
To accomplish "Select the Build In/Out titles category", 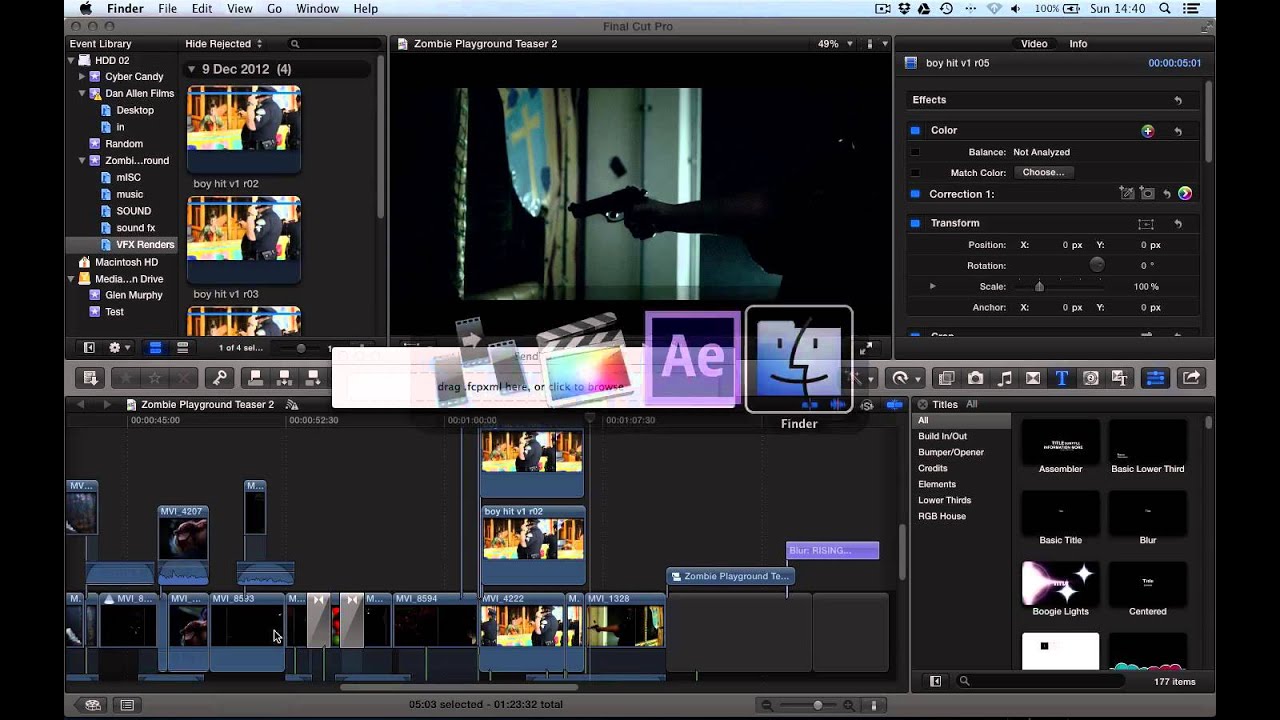I will [943, 436].
